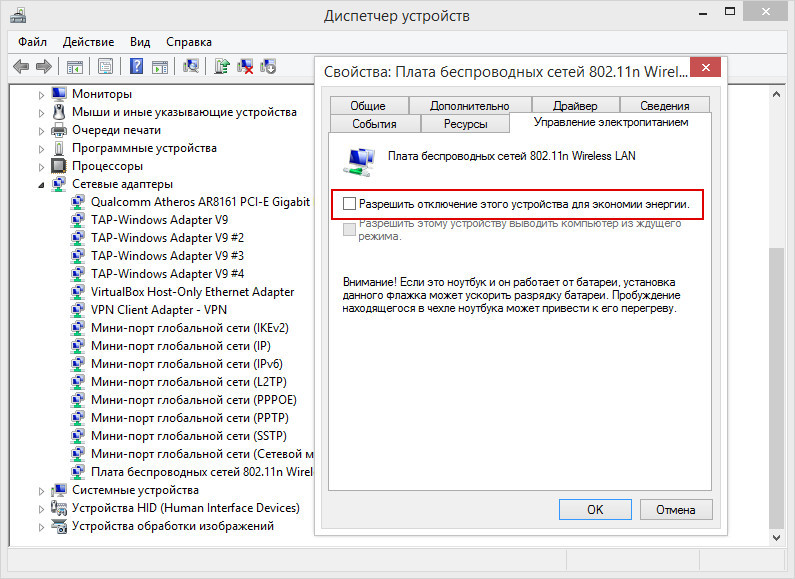Screen dimensions: 795x579
Task: Click the Scan for hardware changes icon
Action: (x=191, y=66)
